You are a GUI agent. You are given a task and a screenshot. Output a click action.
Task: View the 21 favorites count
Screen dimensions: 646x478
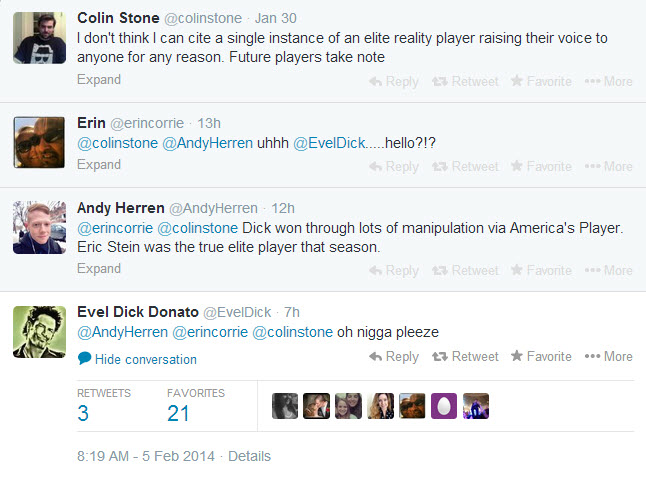pos(178,413)
